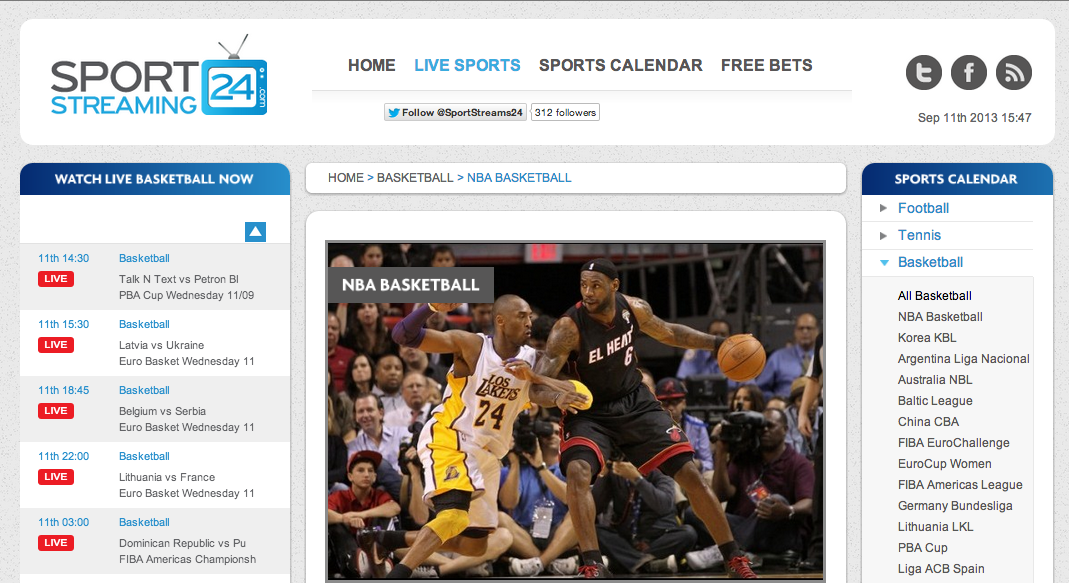Select Korea KBL league link
Image resolution: width=1069 pixels, height=583 pixels.
click(927, 338)
